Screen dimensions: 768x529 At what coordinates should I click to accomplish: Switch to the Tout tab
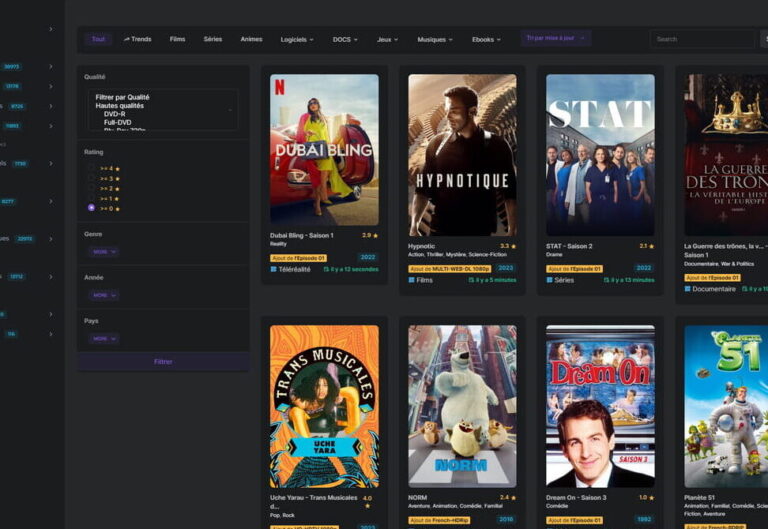click(x=98, y=39)
